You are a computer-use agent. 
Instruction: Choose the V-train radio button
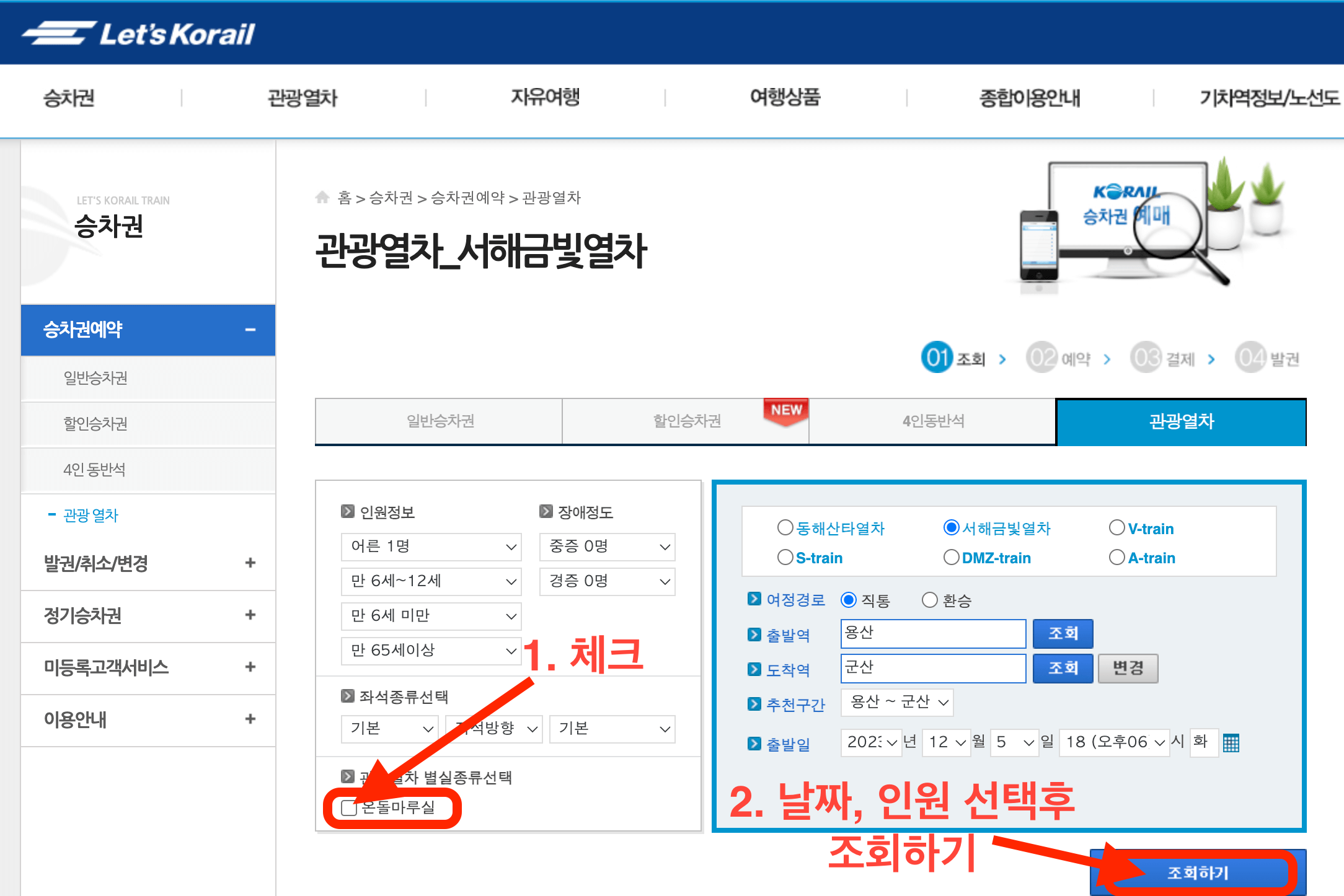1116,527
